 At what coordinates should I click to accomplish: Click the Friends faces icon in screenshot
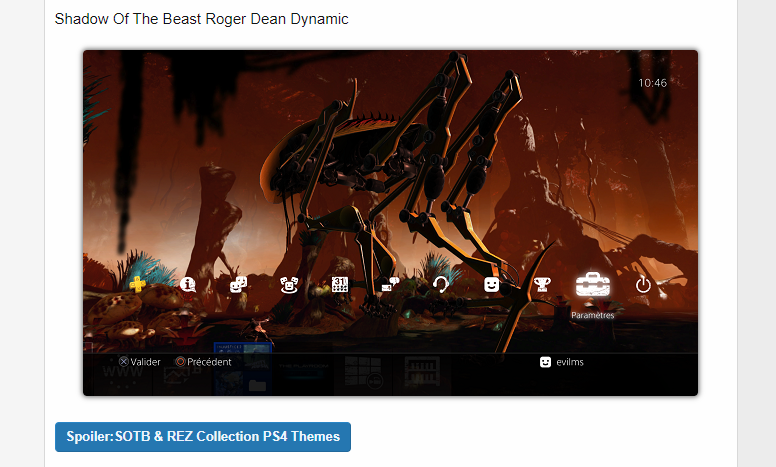coord(239,284)
